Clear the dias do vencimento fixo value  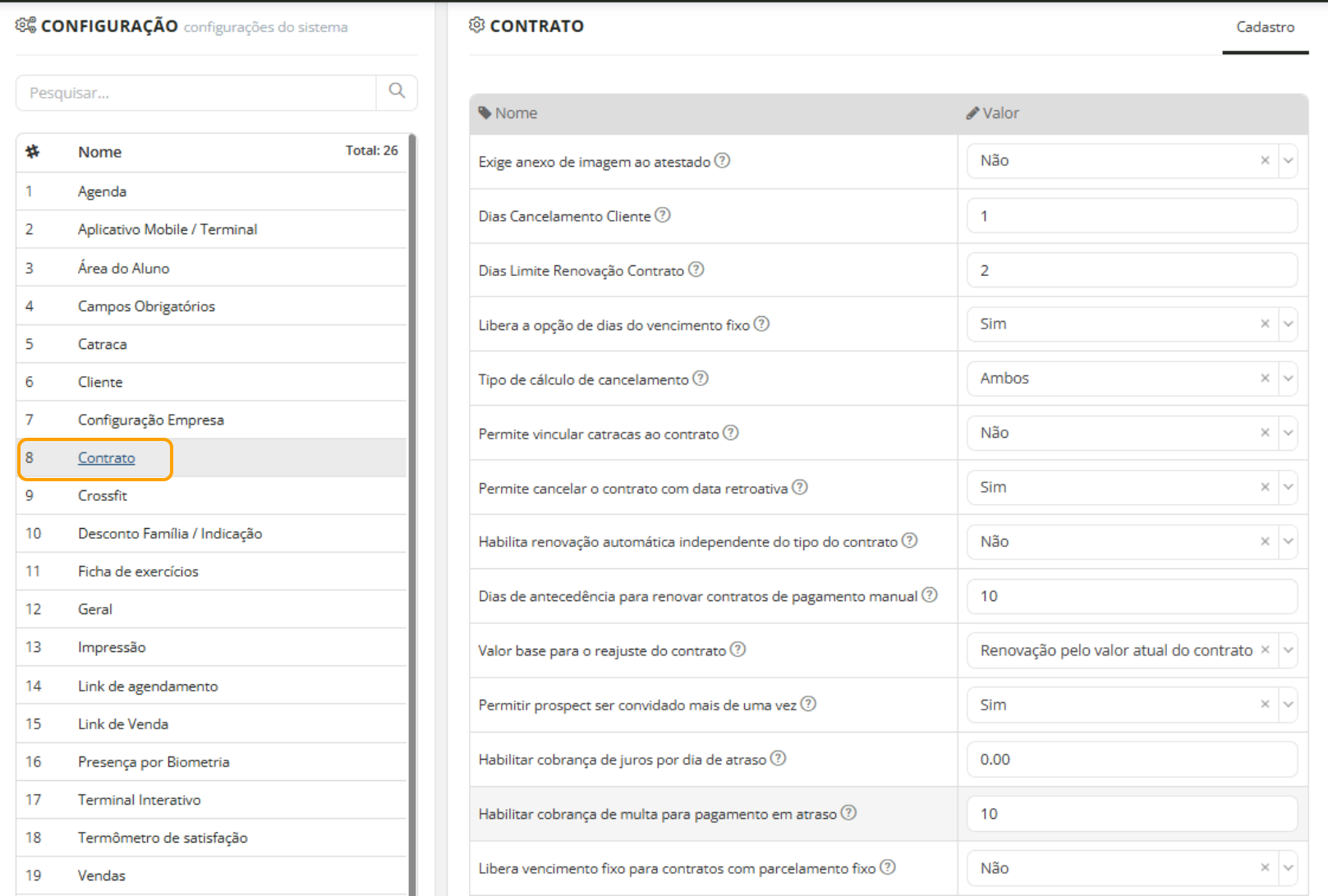pos(1265,324)
